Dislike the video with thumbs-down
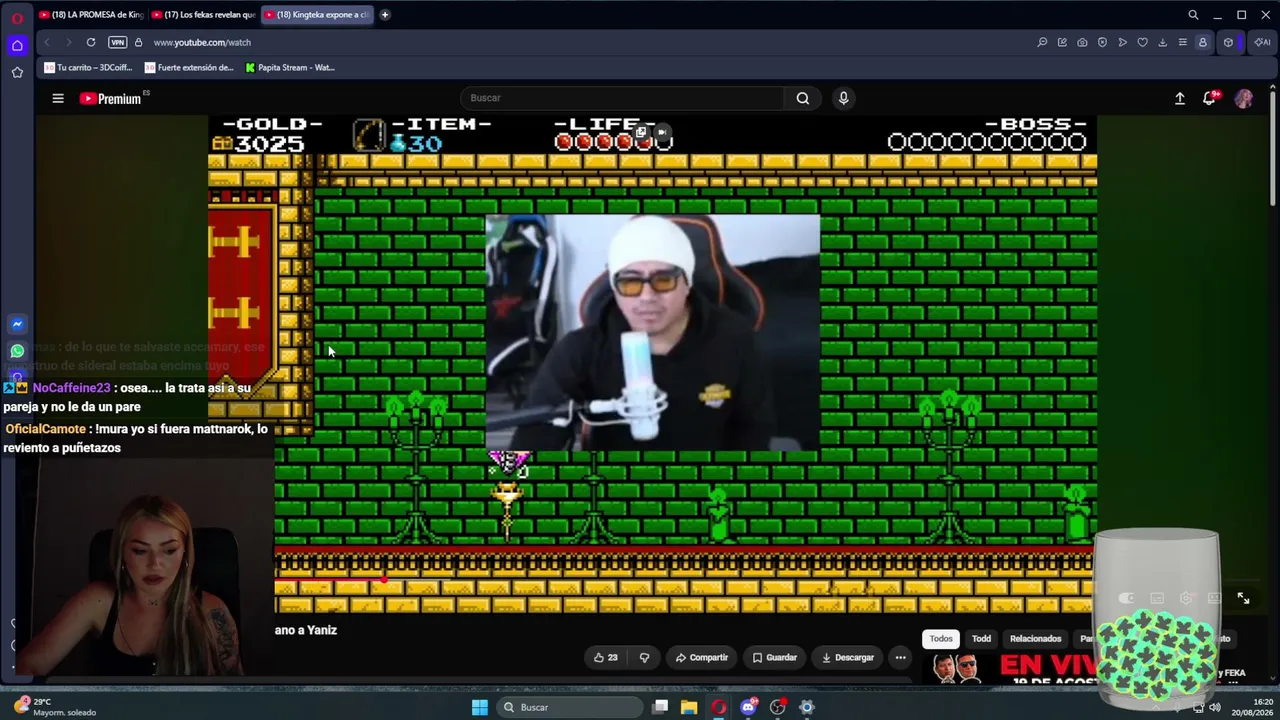1280x720 pixels. tap(644, 657)
